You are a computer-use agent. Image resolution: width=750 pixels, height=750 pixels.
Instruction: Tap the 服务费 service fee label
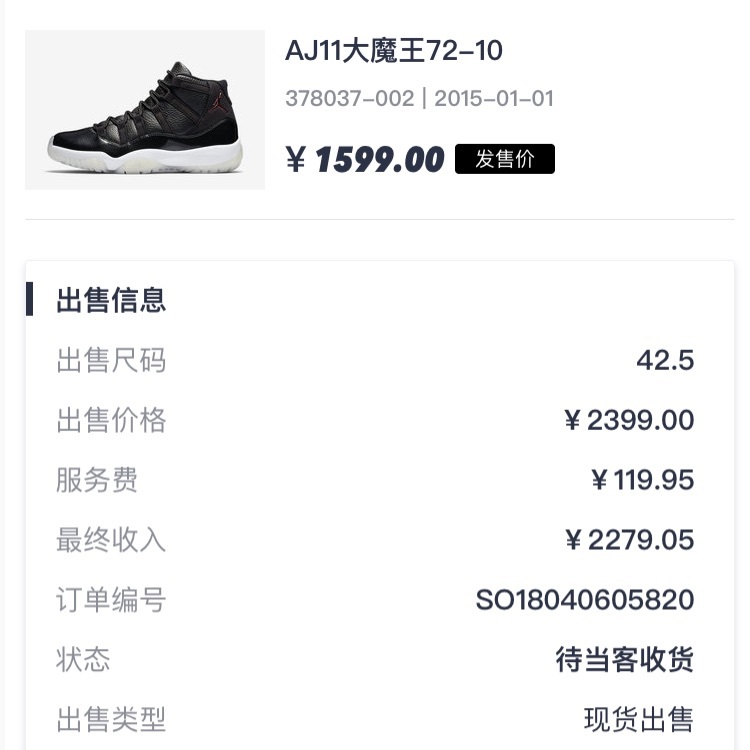click(97, 480)
